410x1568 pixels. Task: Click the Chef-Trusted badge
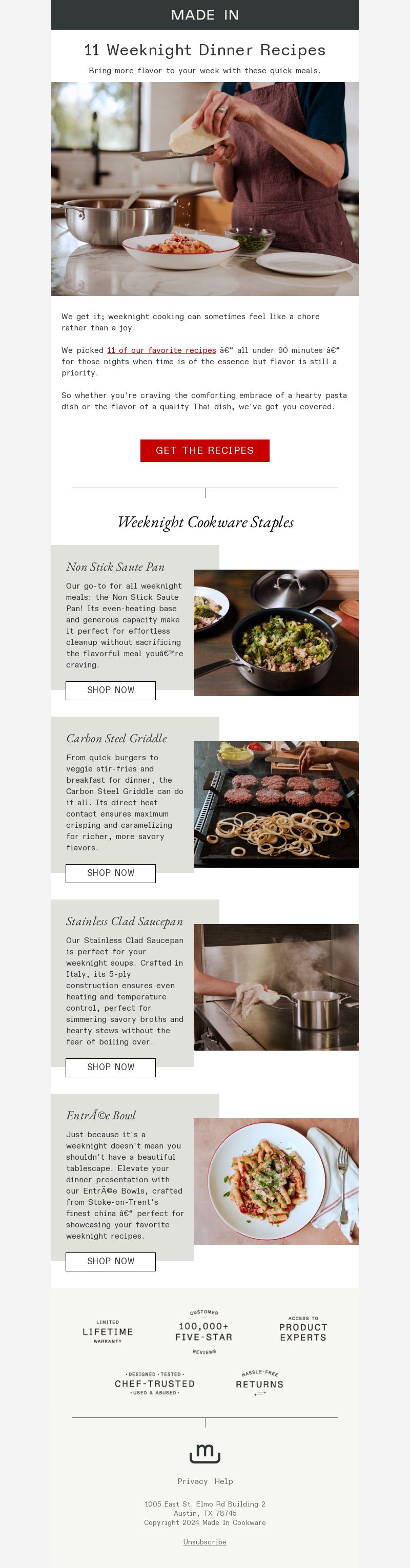[155, 1383]
